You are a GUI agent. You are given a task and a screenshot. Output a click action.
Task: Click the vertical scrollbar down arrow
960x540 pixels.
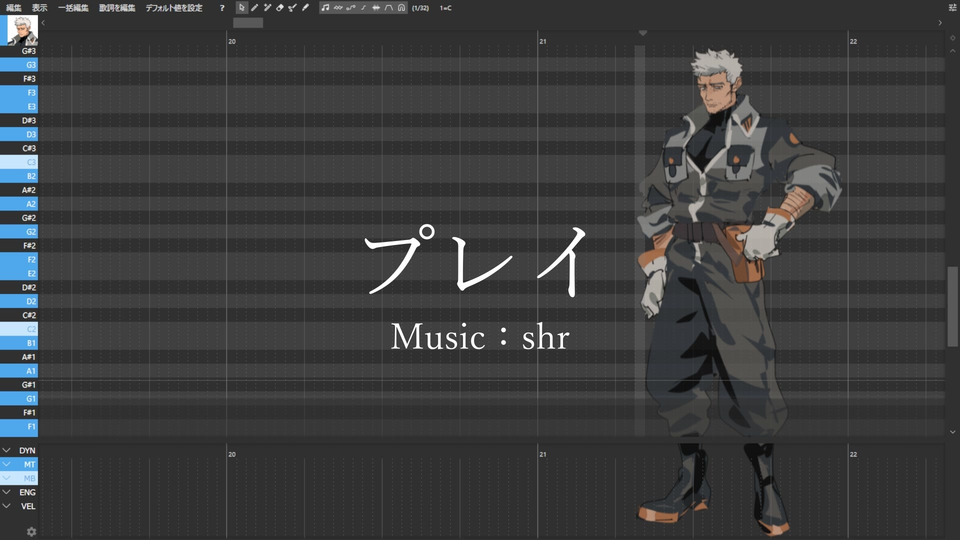click(x=952, y=432)
